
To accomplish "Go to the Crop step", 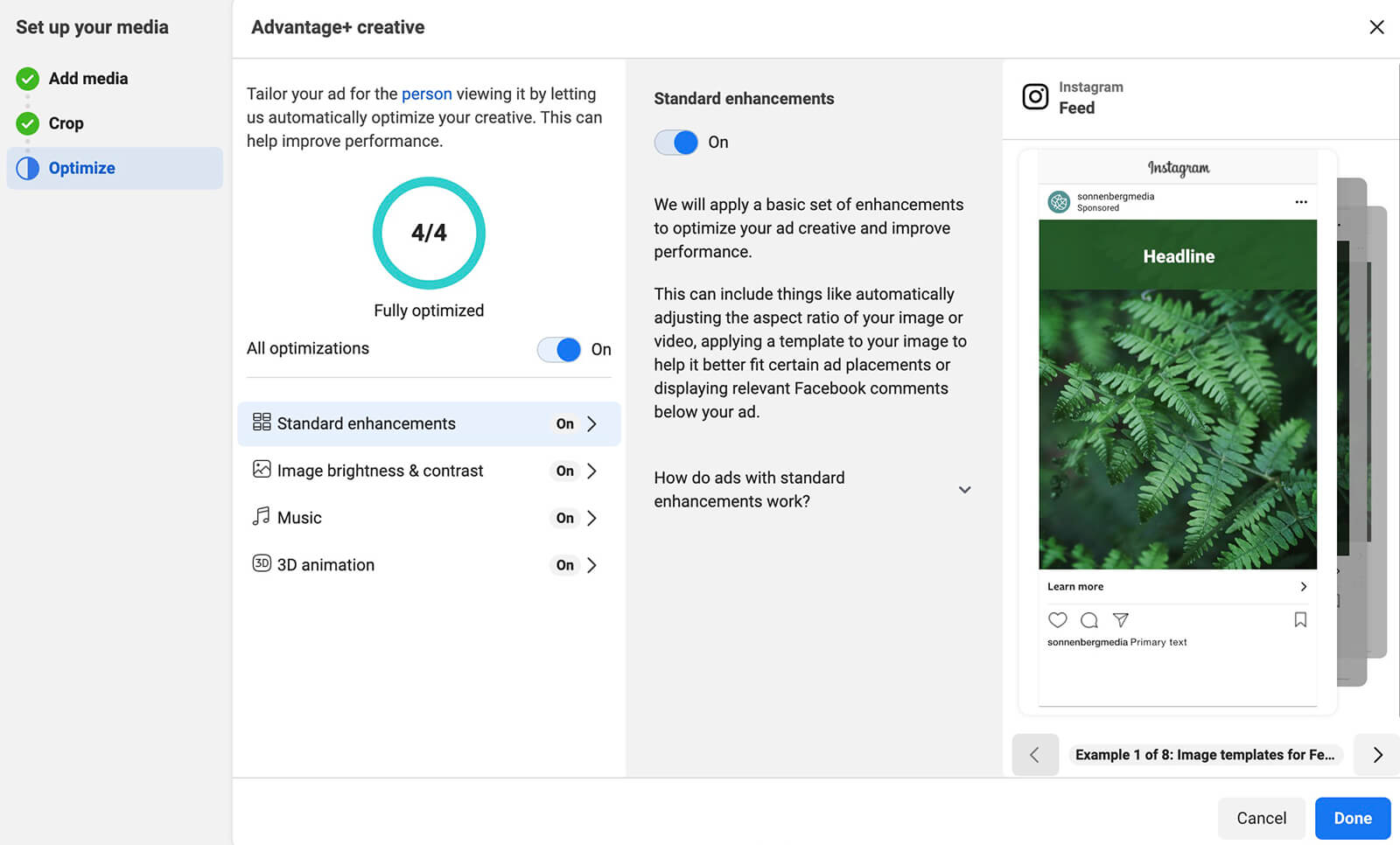I will click(x=66, y=123).
